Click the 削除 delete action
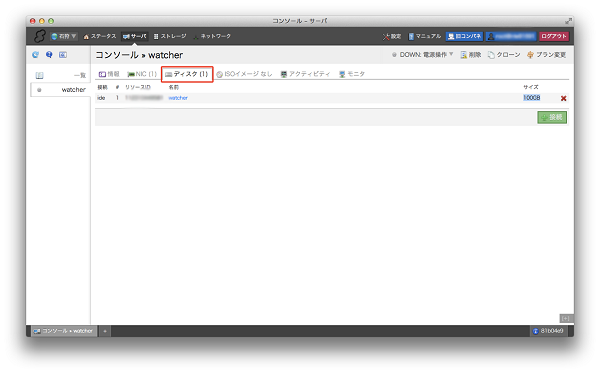Viewport: 600px width, 373px height. (x=471, y=55)
